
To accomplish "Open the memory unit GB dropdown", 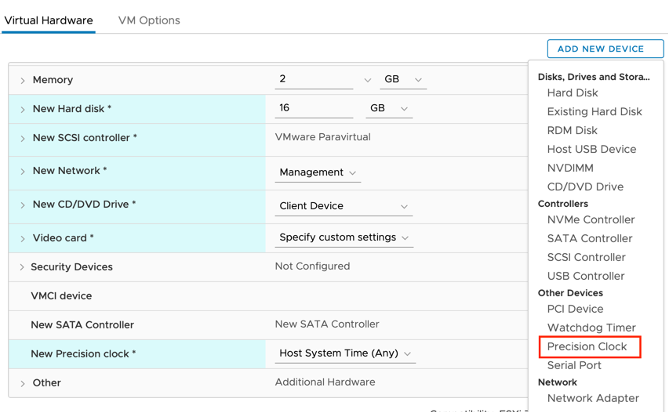I will click(x=403, y=80).
